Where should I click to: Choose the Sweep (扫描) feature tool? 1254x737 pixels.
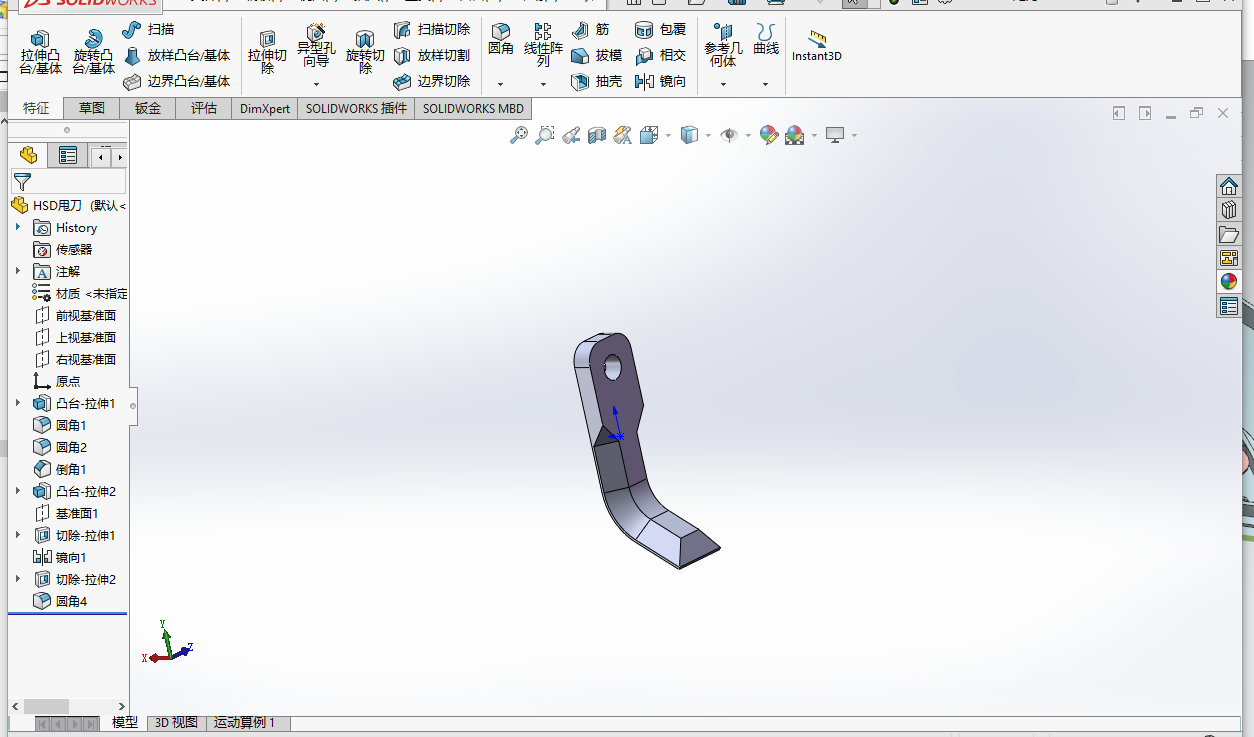pos(148,30)
